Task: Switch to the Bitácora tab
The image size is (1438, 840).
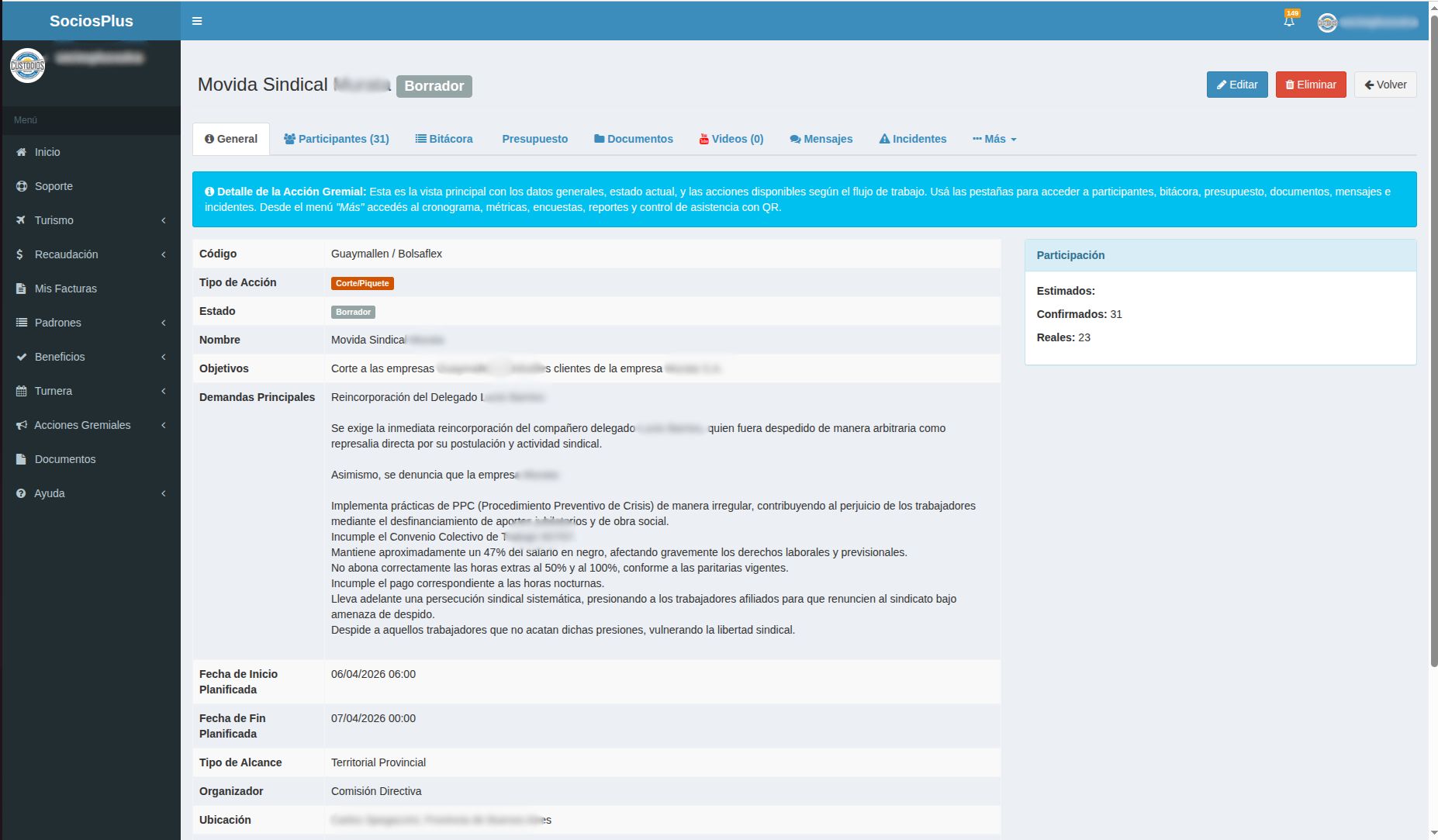Action: [x=444, y=139]
